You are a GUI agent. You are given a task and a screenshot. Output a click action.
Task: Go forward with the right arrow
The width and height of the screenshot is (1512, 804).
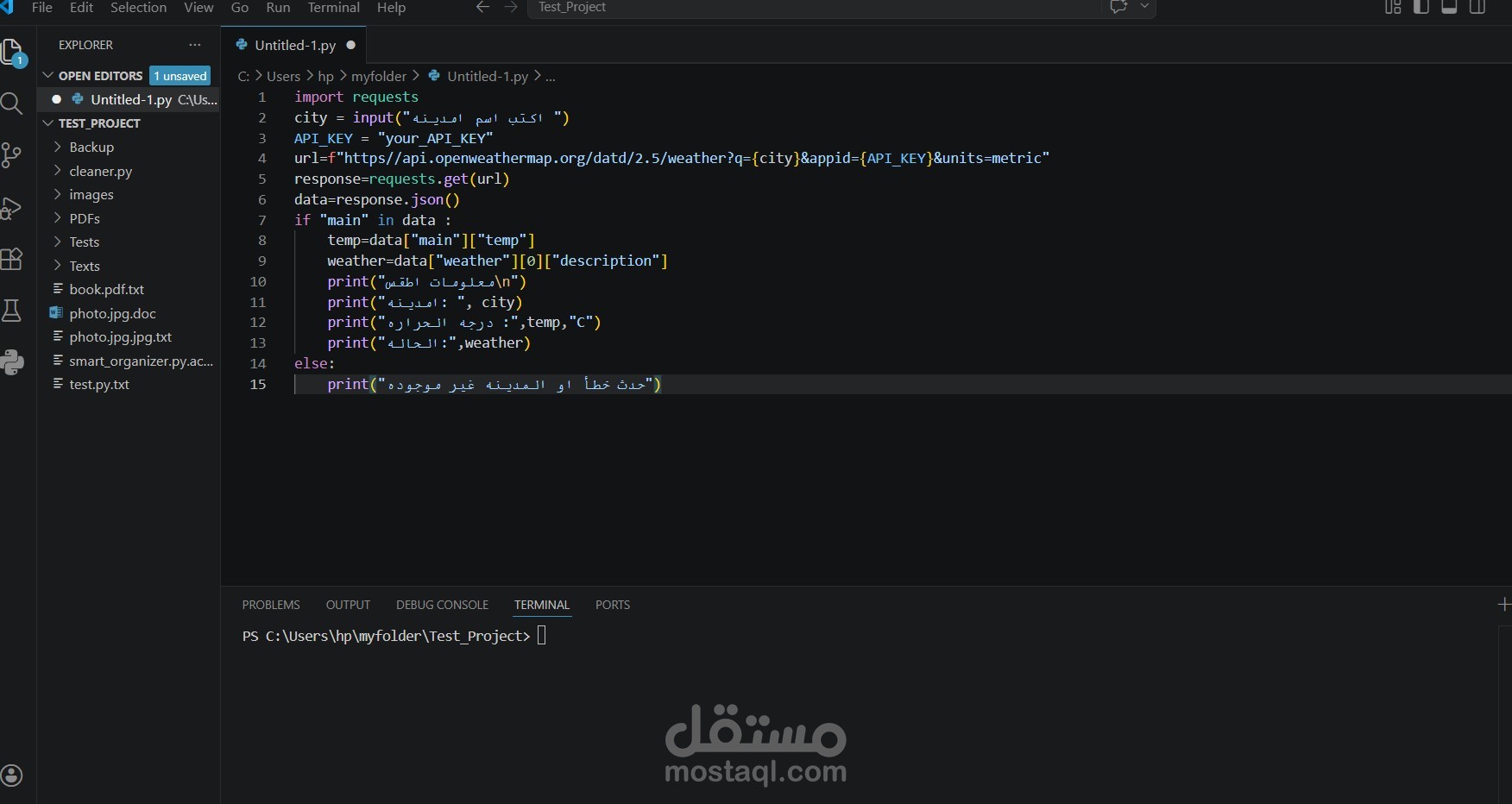[511, 7]
